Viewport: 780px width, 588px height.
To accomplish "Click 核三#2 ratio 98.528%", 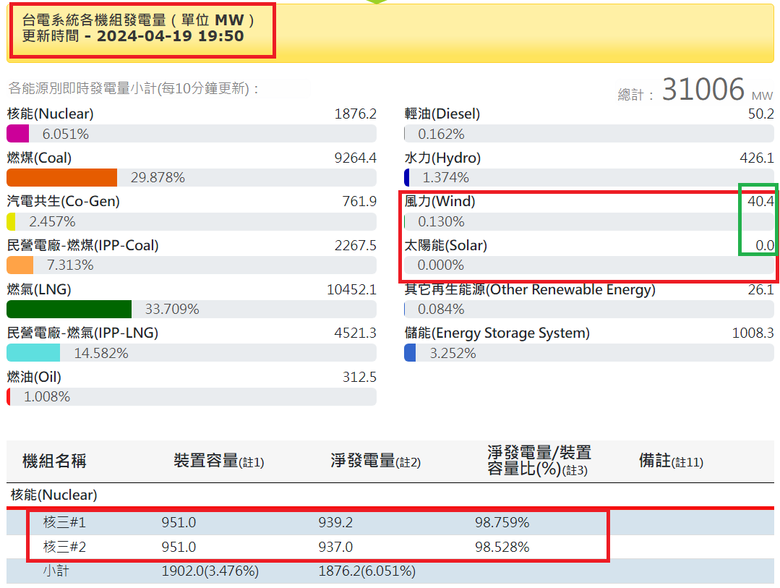I will pos(502,547).
